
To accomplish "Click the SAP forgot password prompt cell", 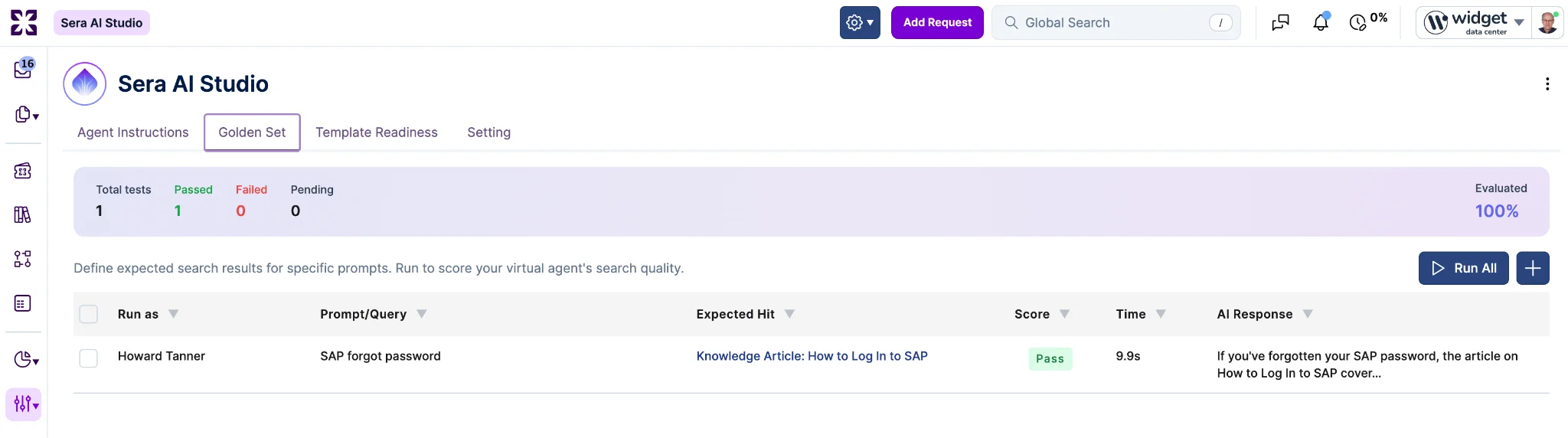I will [381, 356].
